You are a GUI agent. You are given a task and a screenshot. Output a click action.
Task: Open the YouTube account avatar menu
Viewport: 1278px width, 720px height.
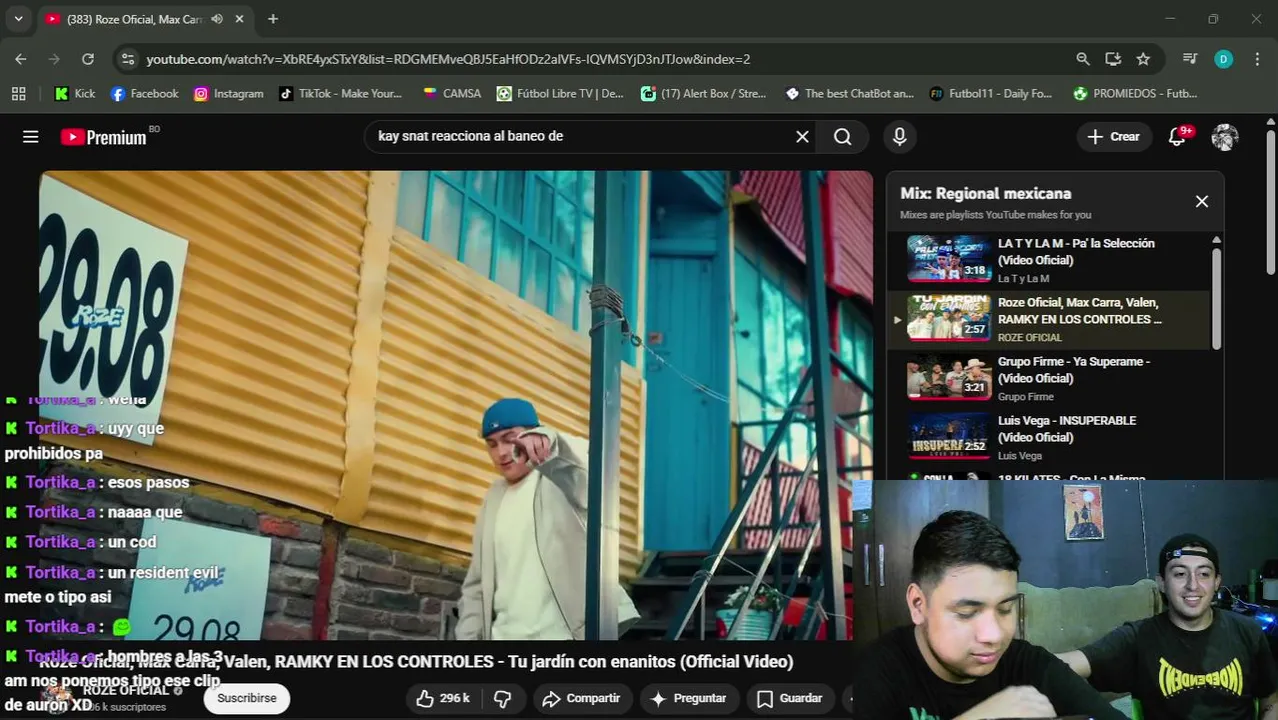[1225, 137]
